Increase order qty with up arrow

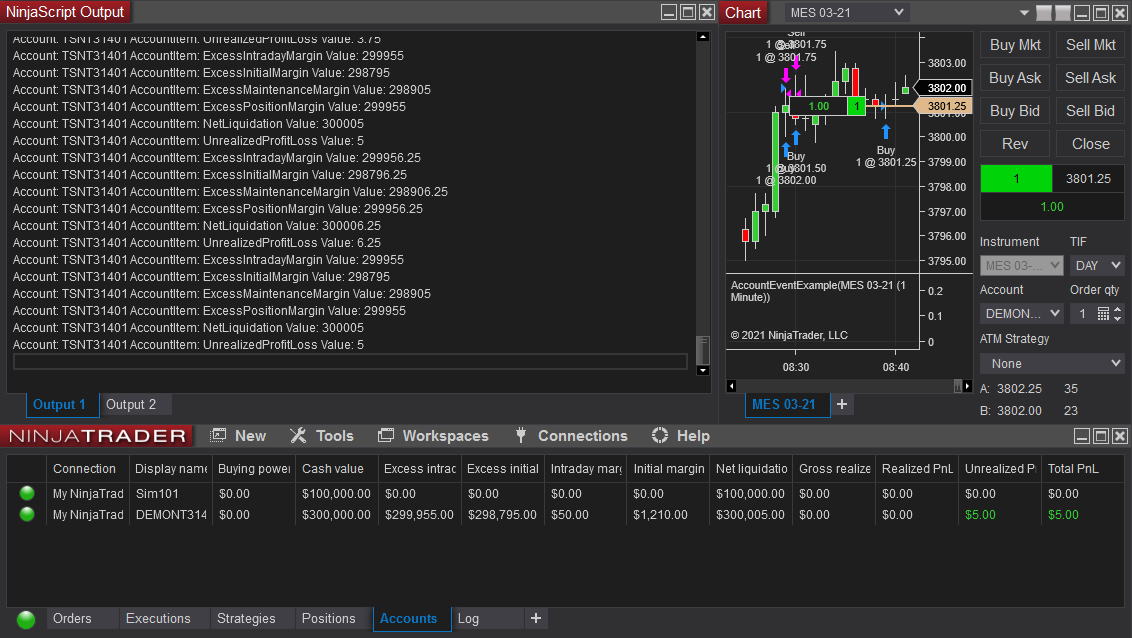pos(1118,310)
